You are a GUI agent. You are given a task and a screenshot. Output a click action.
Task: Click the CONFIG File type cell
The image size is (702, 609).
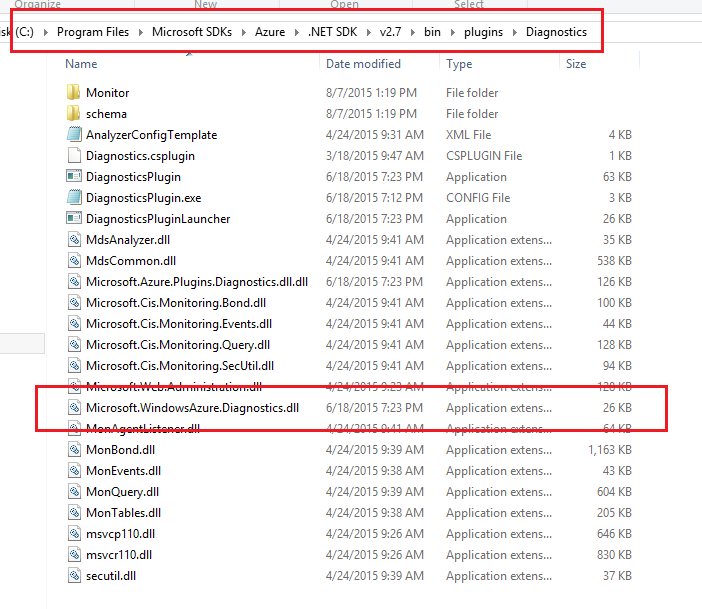coord(478,197)
